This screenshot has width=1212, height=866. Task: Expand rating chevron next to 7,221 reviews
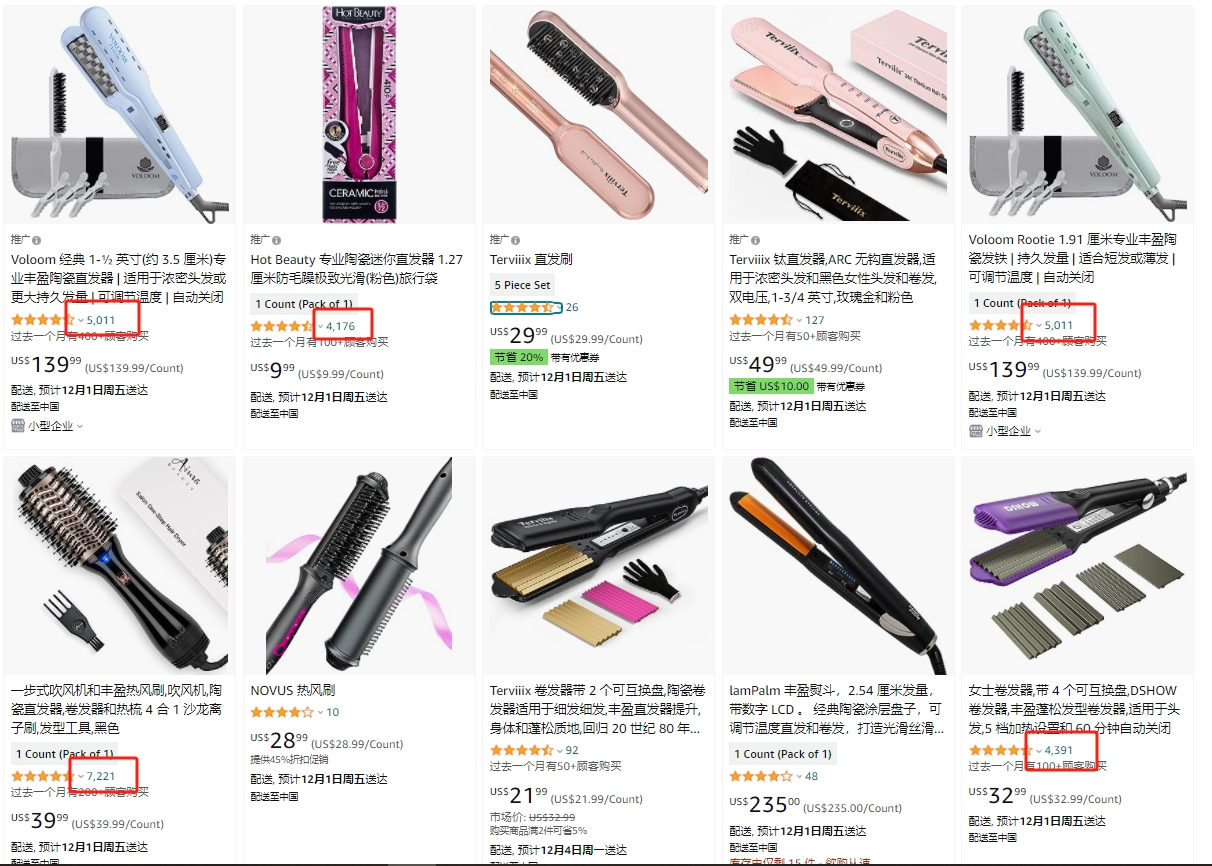(x=81, y=776)
